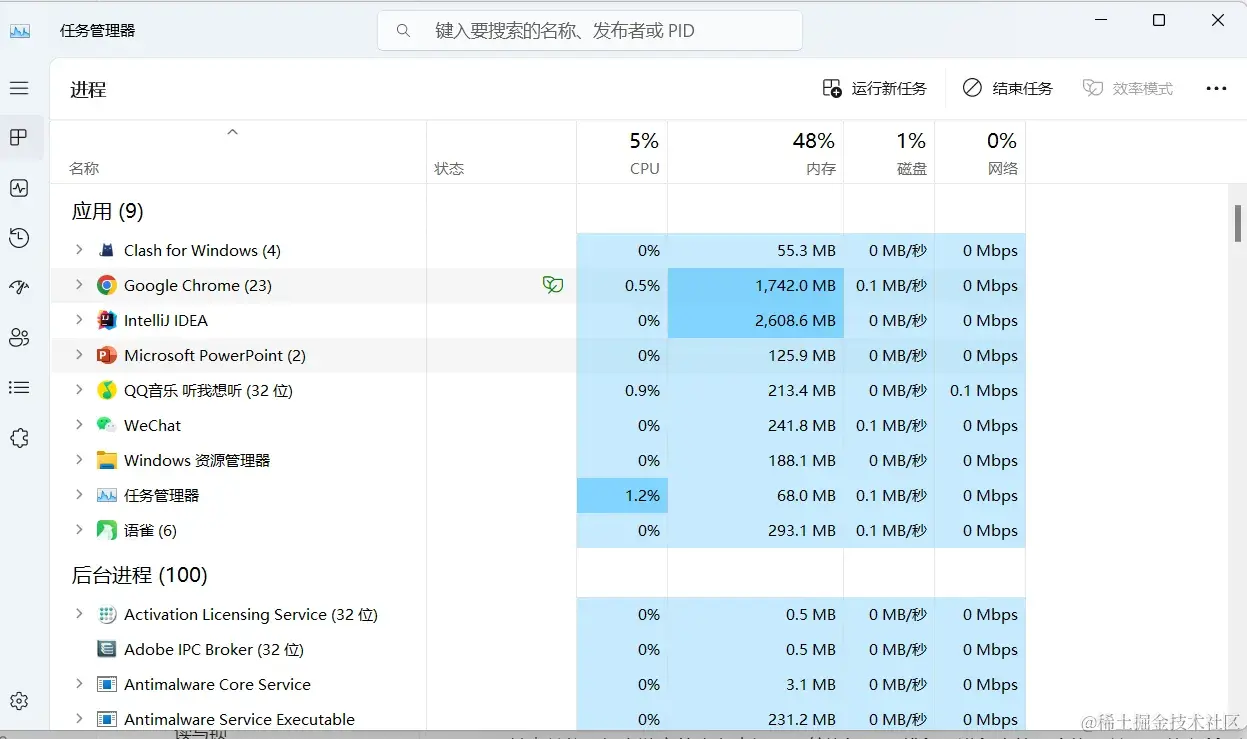Open Task Manager settings gear
Viewport: 1247px width, 739px height.
coord(19,701)
